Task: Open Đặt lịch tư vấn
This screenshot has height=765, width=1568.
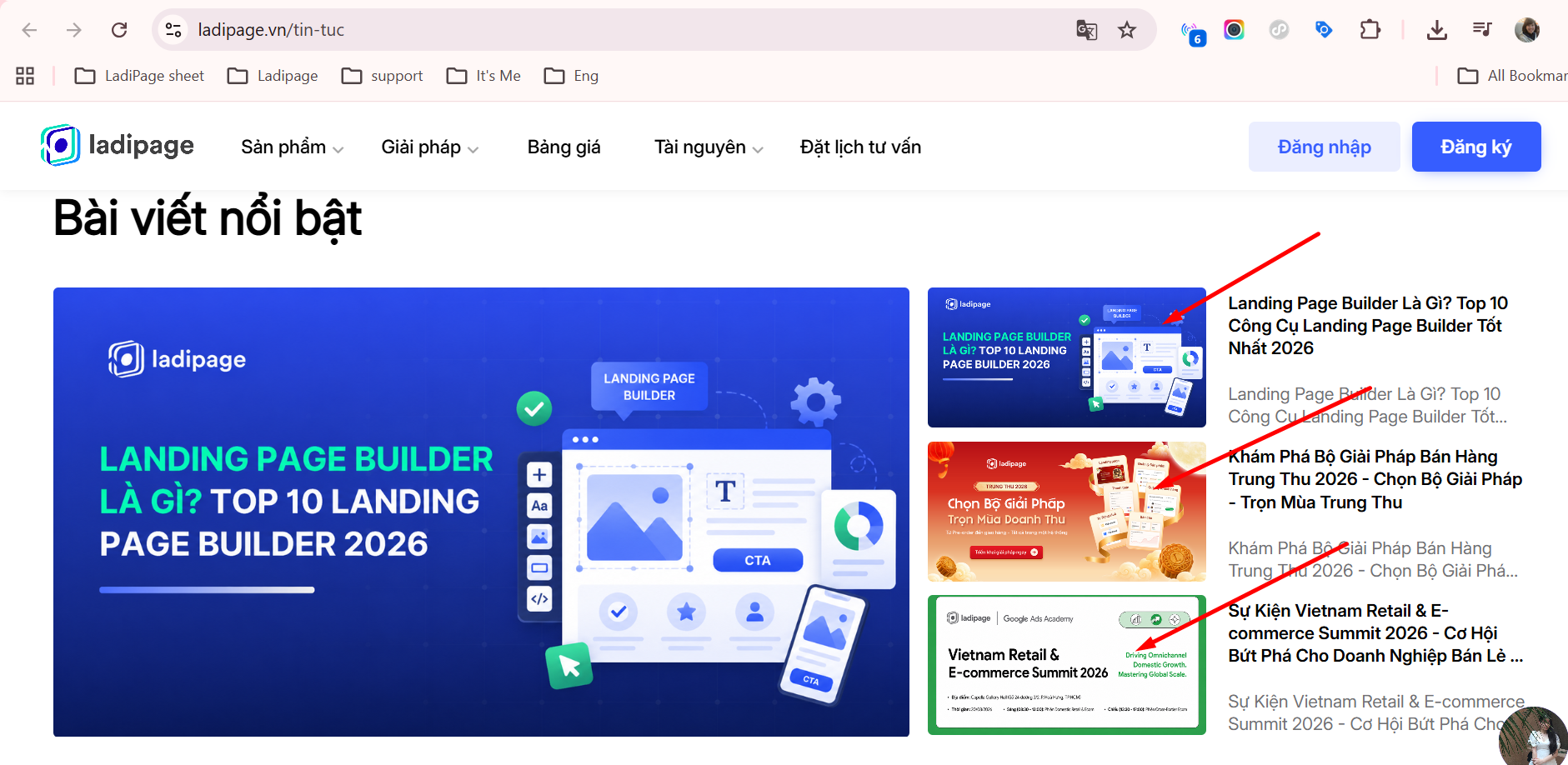Action: pos(860,147)
